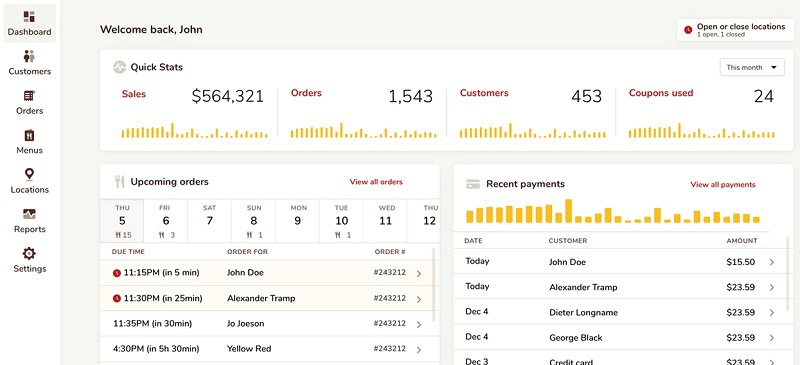Open the Customers sidebar icon
Screen dimensions: 800x365
pyautogui.click(x=29, y=56)
